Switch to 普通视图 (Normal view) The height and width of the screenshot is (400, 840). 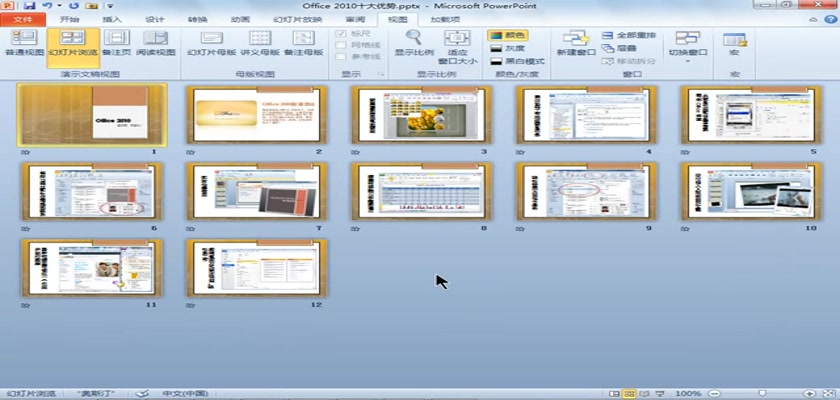pyautogui.click(x=24, y=43)
